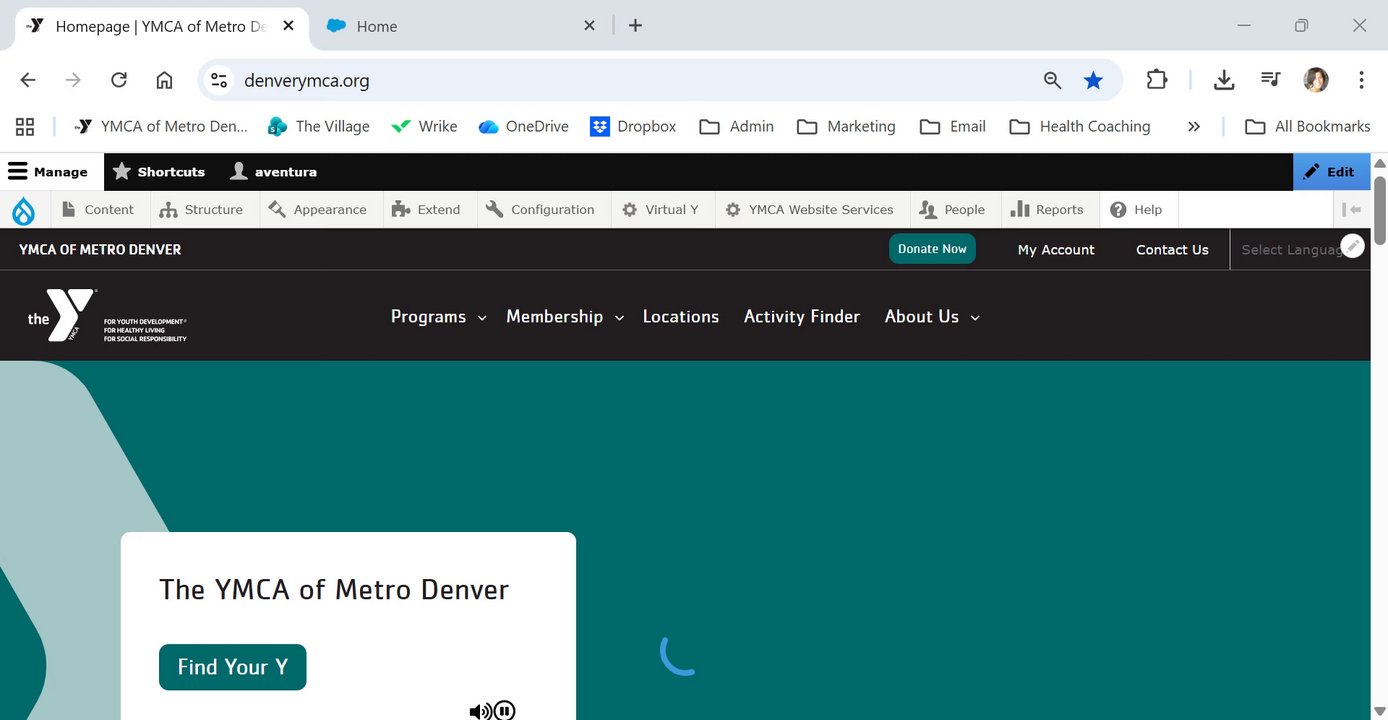Reload the page with the refresh icon

tap(119, 80)
